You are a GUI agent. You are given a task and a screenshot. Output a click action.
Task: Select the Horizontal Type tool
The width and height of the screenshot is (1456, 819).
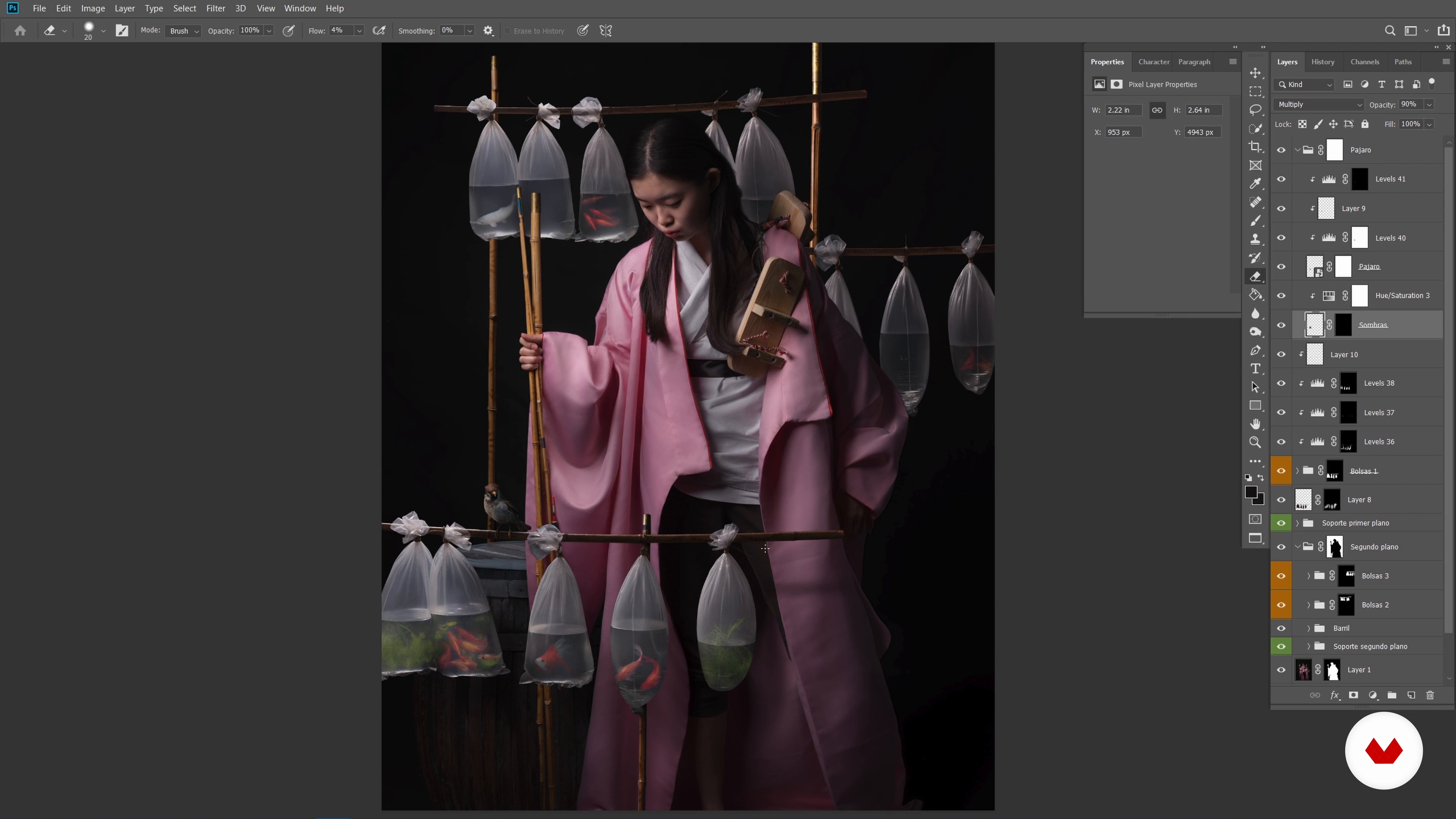pos(1255,369)
